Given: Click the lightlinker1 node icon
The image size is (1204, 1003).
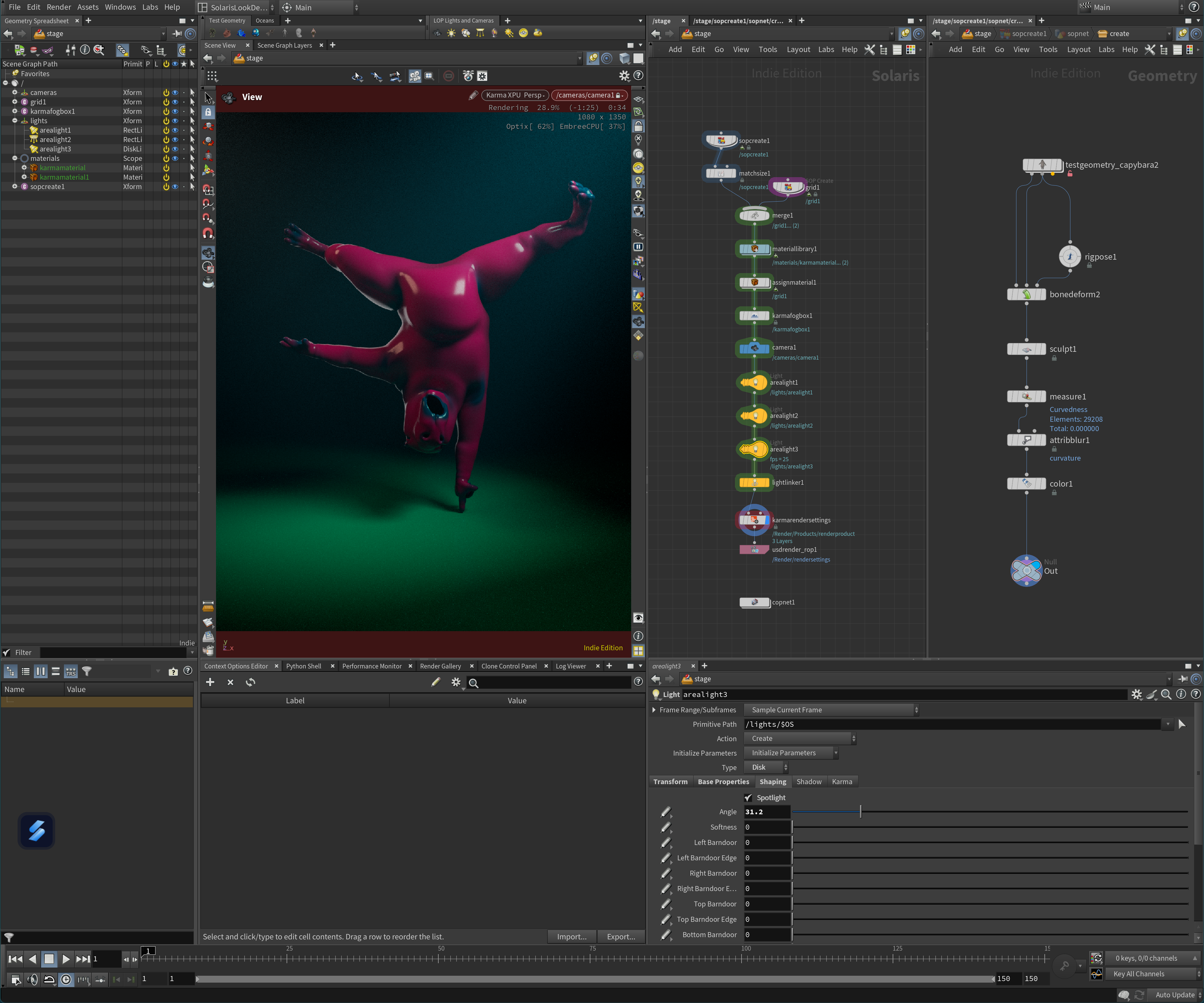Looking at the screenshot, I should point(754,483).
